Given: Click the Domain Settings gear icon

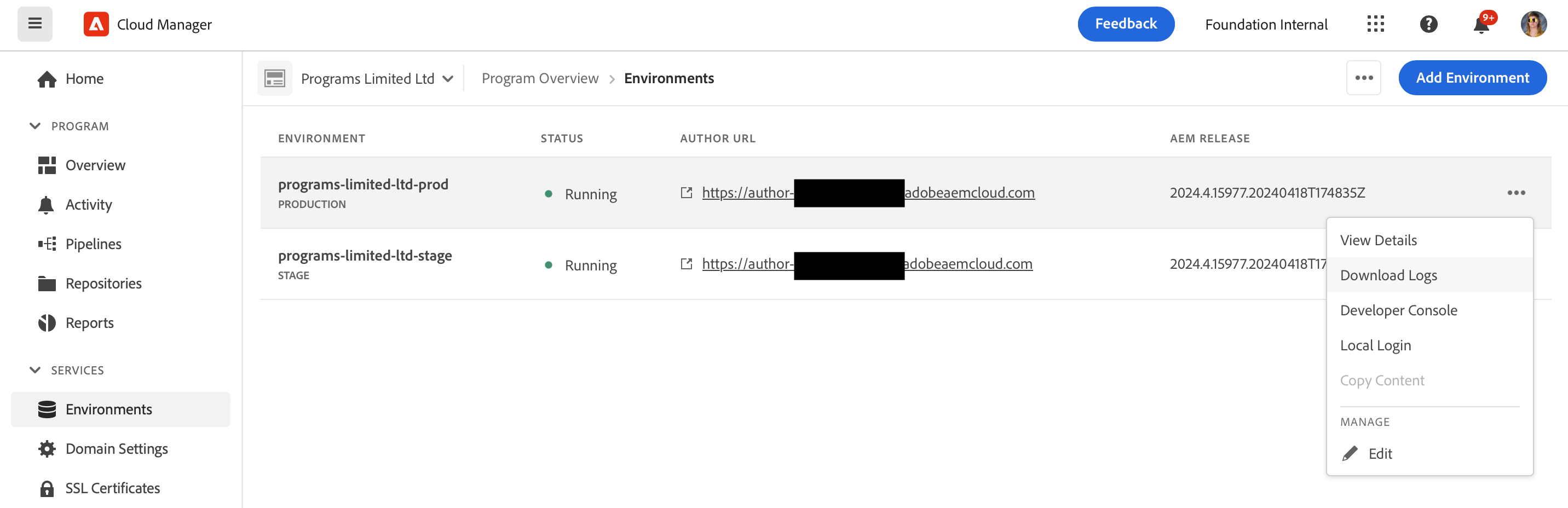Looking at the screenshot, I should [47, 449].
